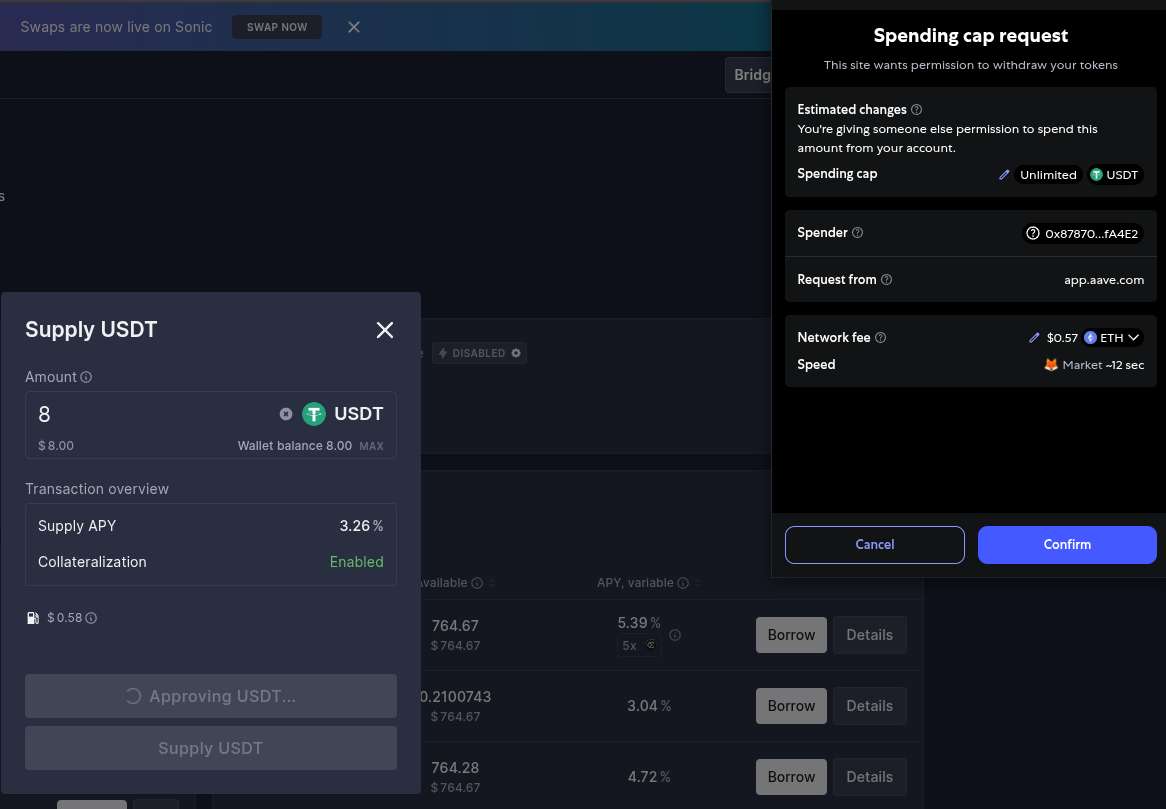Edit spending cap with pencil icon
1166x809 pixels.
1004,175
